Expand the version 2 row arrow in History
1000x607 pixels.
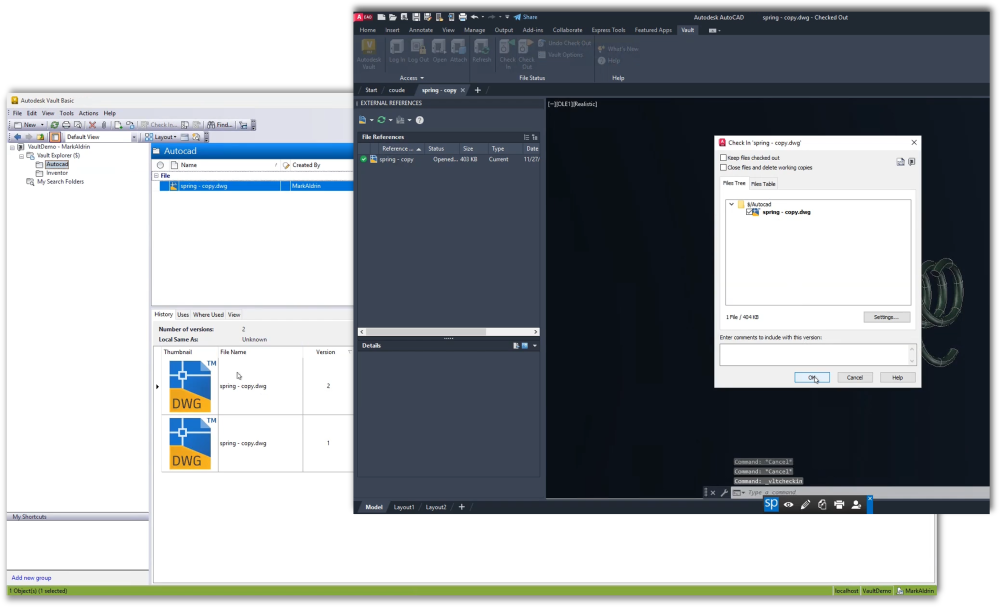158,386
